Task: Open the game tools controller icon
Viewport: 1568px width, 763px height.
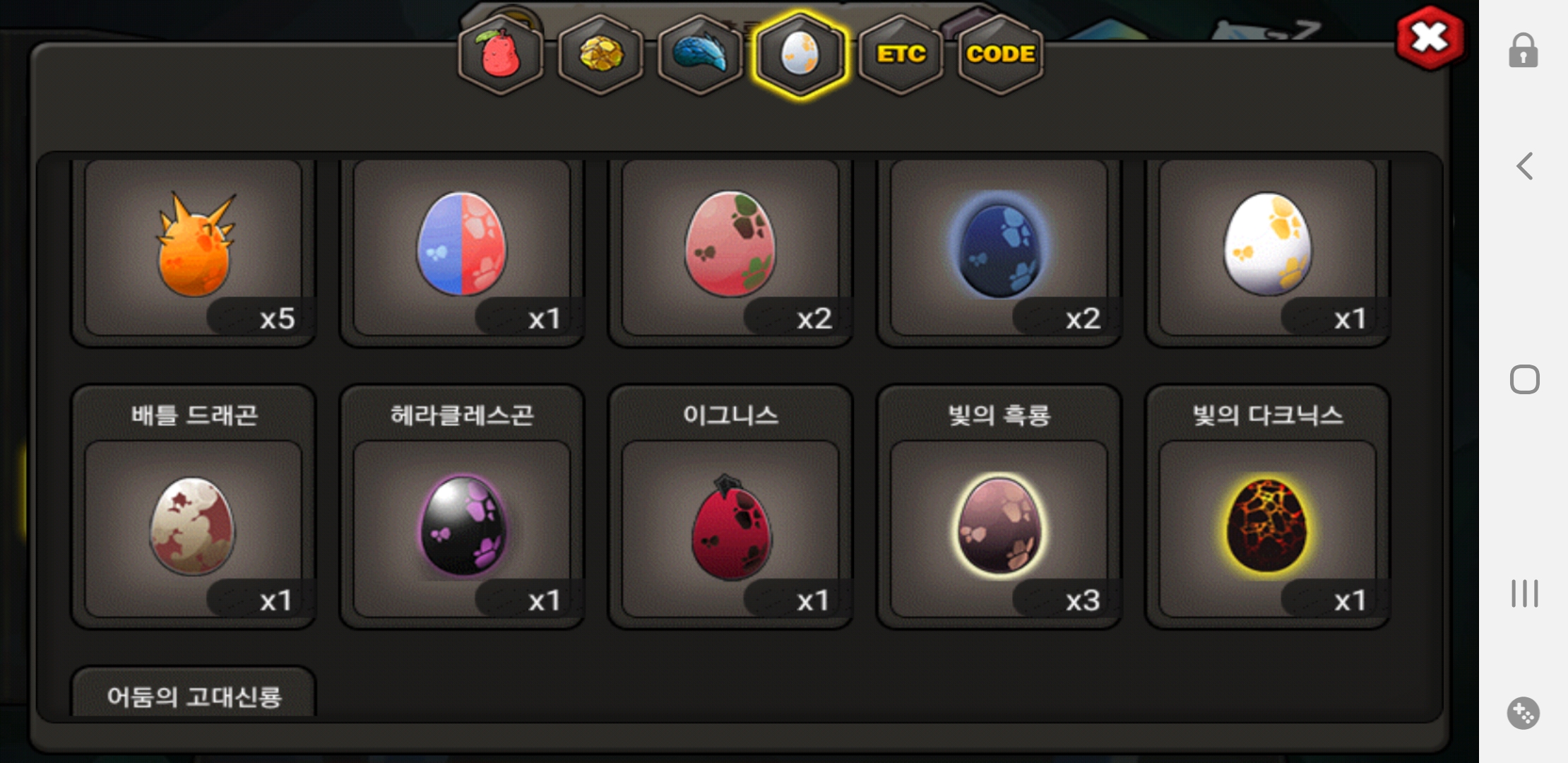Action: coord(1524,714)
